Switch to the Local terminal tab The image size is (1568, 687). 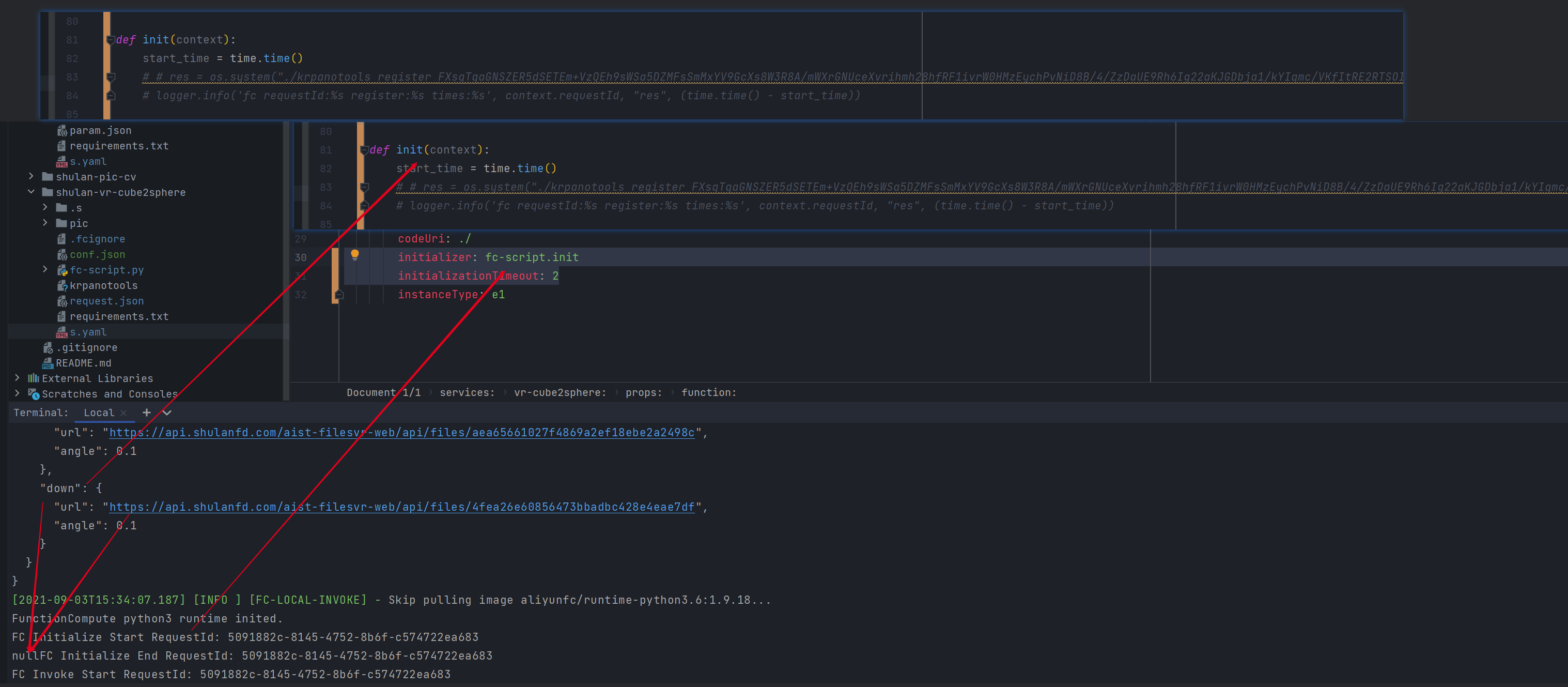(99, 413)
